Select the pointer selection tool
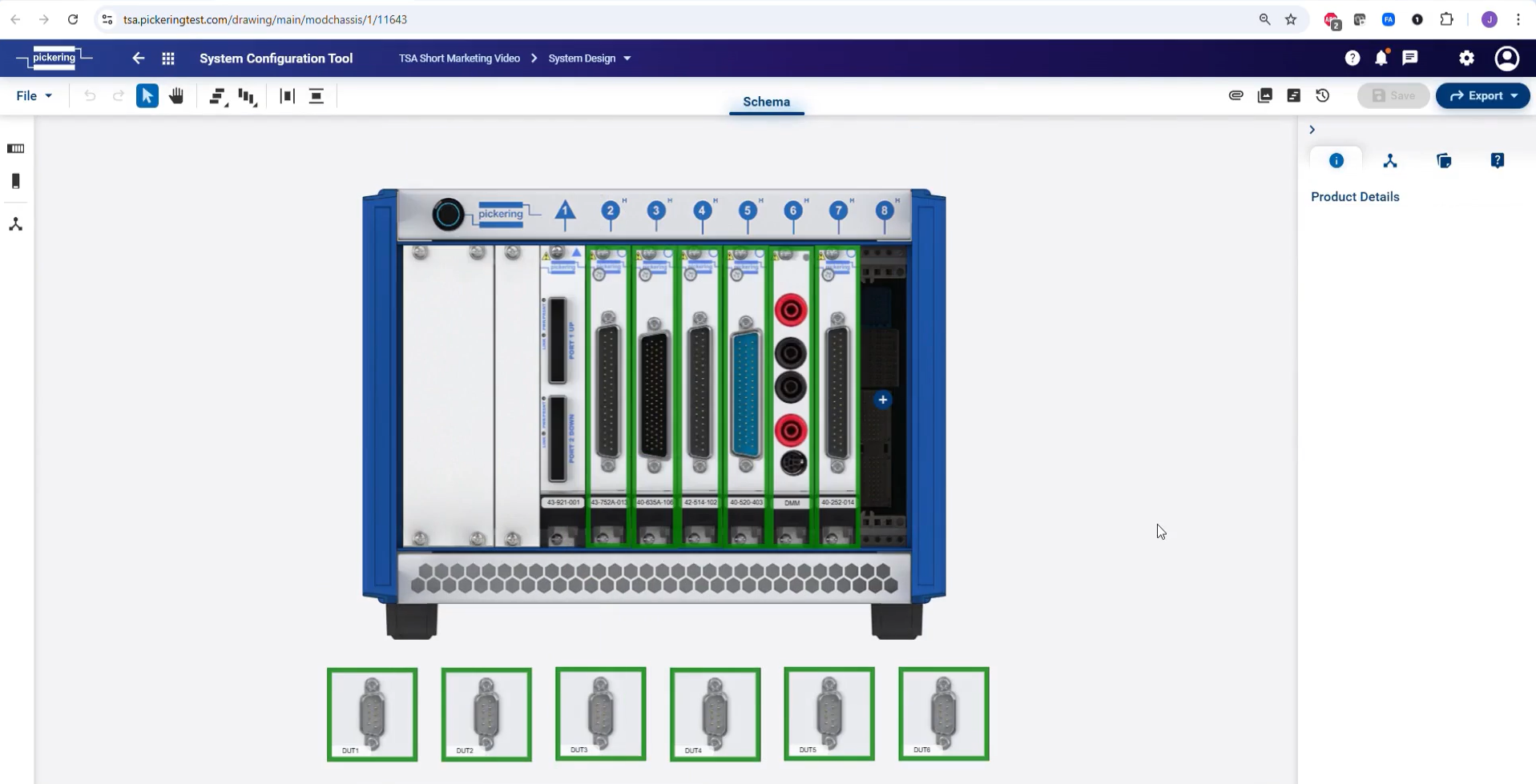Screen dimensions: 1536x784 147,96
